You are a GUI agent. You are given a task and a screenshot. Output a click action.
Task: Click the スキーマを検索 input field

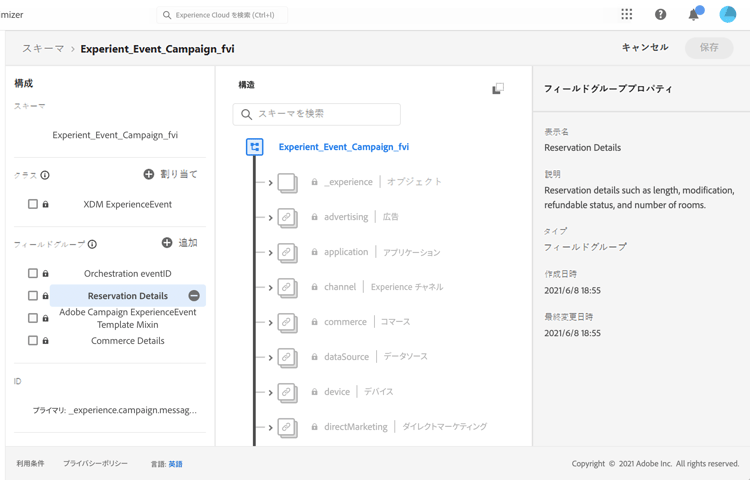pyautogui.click(x=316, y=114)
